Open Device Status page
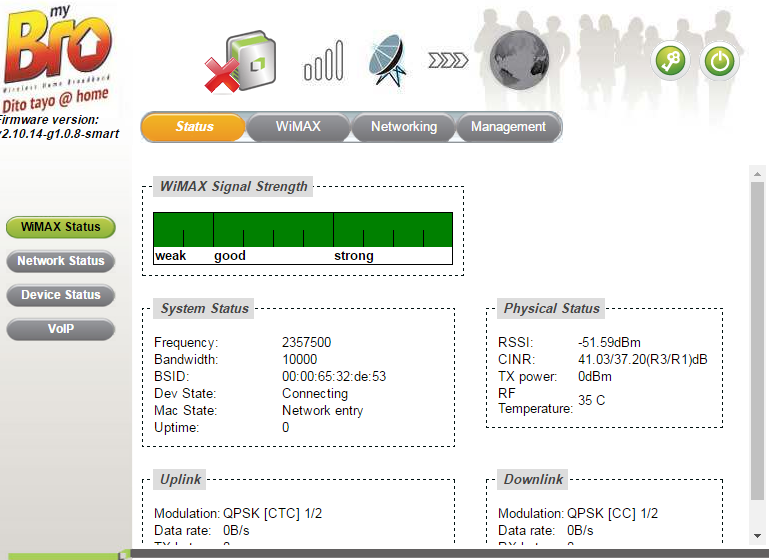 point(61,295)
